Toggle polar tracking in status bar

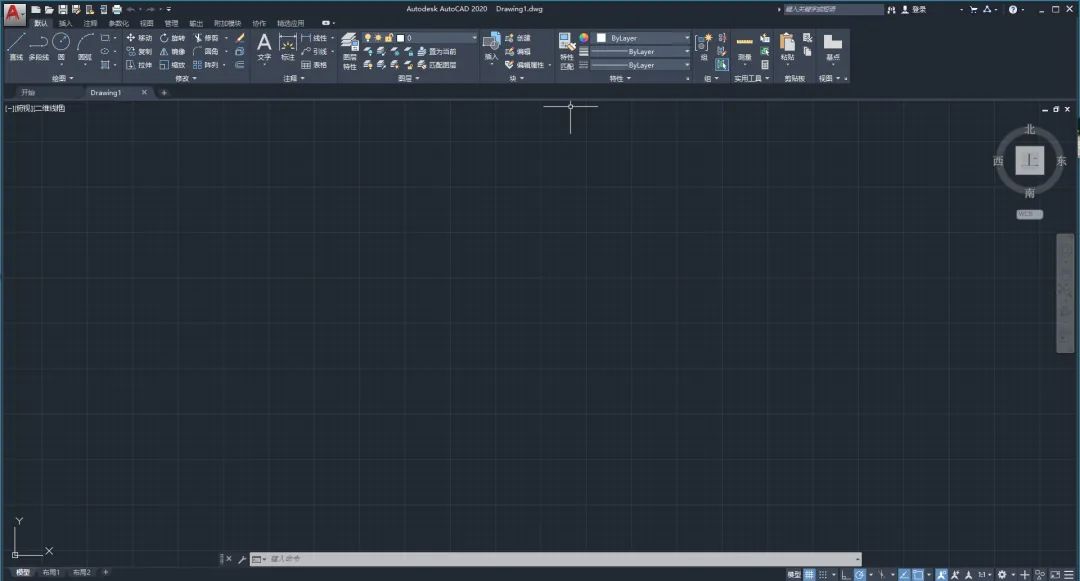coord(860,574)
